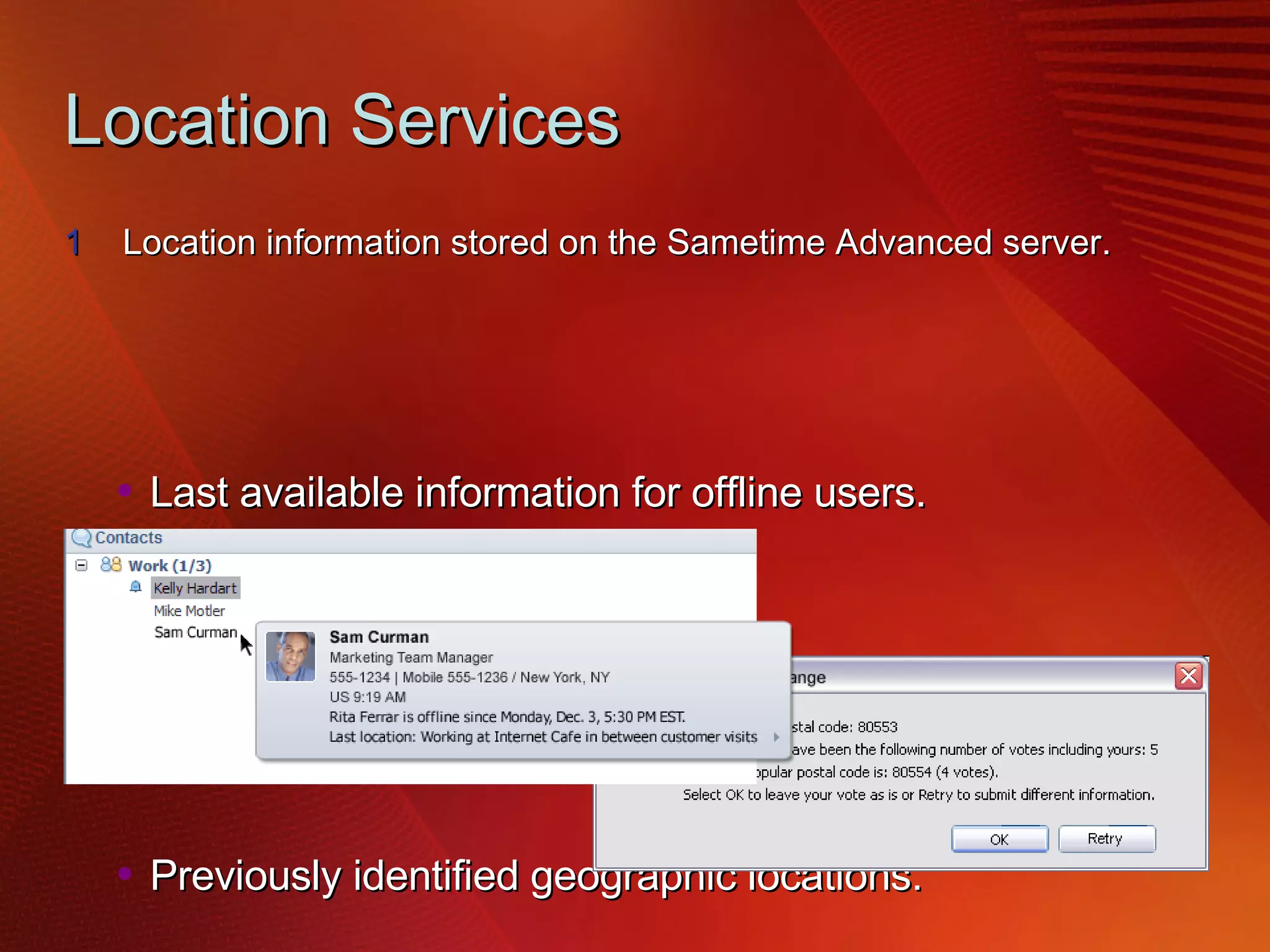Viewport: 1270px width, 952px height.
Task: Select the Work (1/3) group label
Action: coord(170,566)
